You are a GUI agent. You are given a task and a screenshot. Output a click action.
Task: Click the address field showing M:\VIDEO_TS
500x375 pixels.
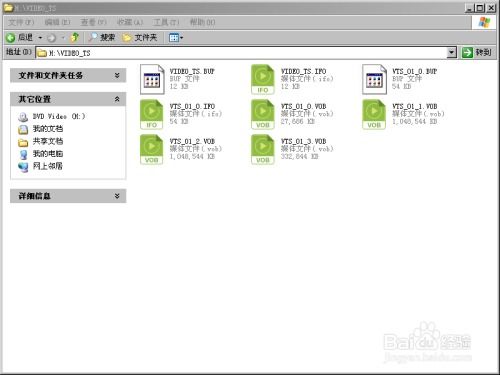pyautogui.click(x=242, y=53)
